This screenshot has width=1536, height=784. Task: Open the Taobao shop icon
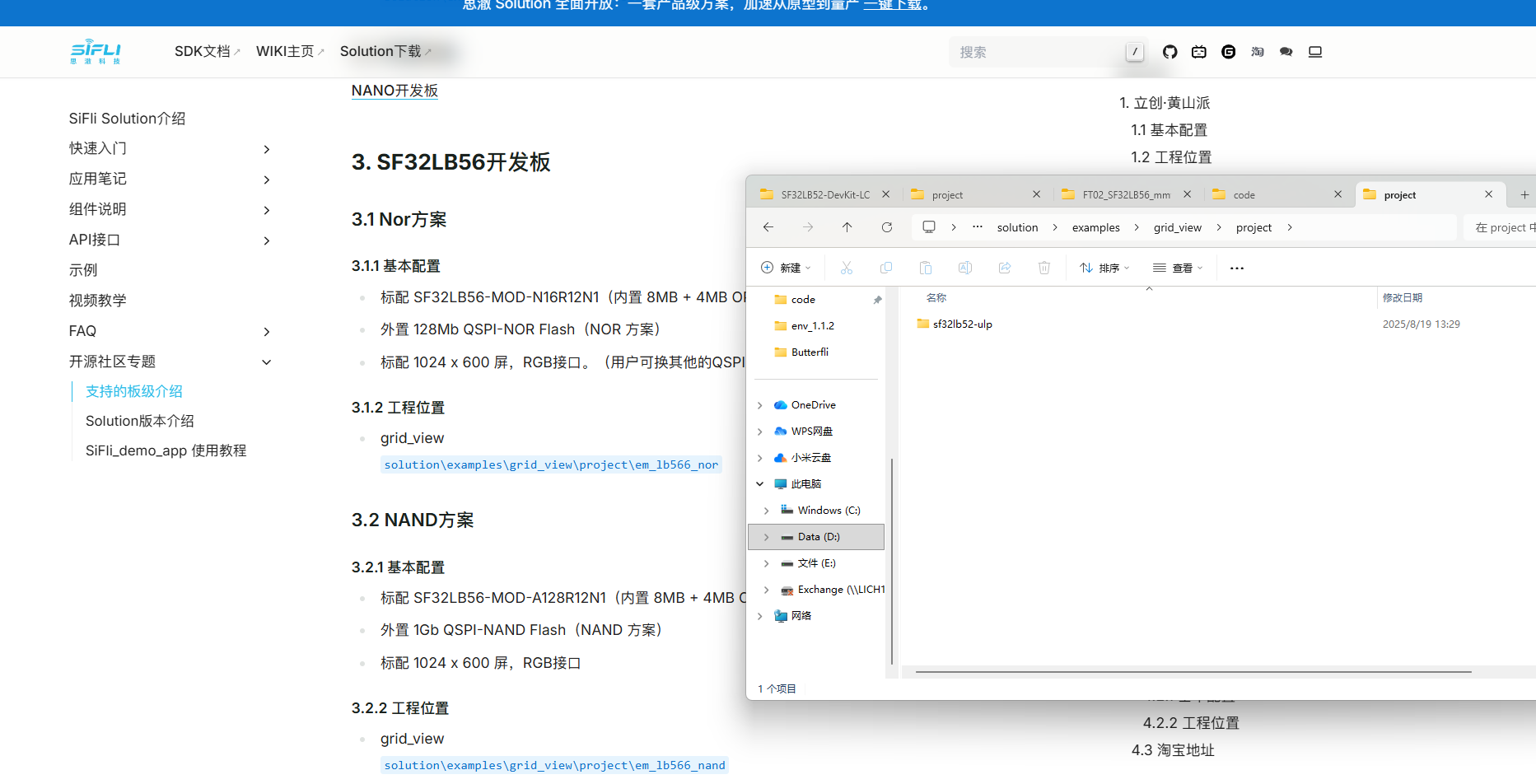click(x=1257, y=52)
